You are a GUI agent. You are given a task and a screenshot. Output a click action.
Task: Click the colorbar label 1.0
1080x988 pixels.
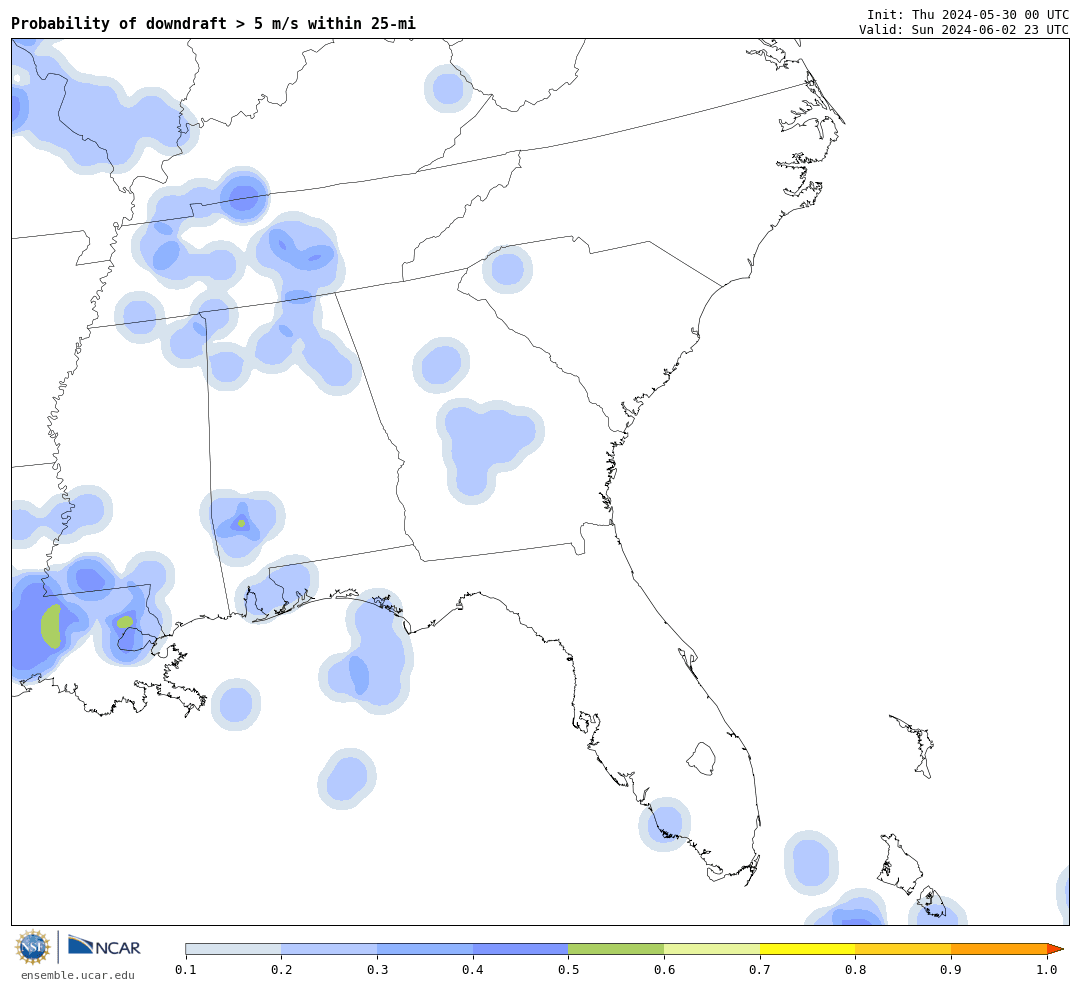pos(1047,970)
